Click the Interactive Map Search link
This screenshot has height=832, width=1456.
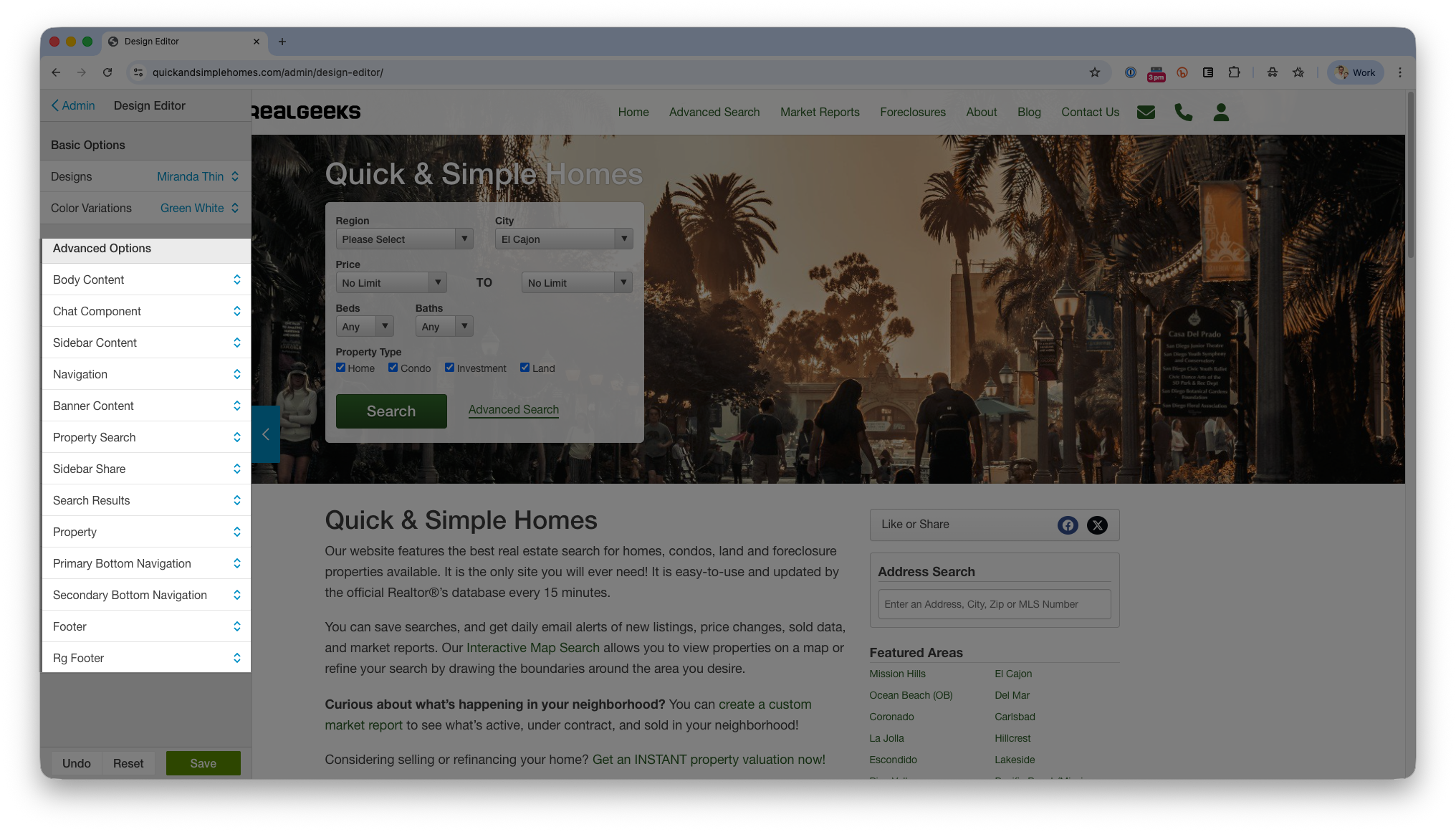[532, 648]
